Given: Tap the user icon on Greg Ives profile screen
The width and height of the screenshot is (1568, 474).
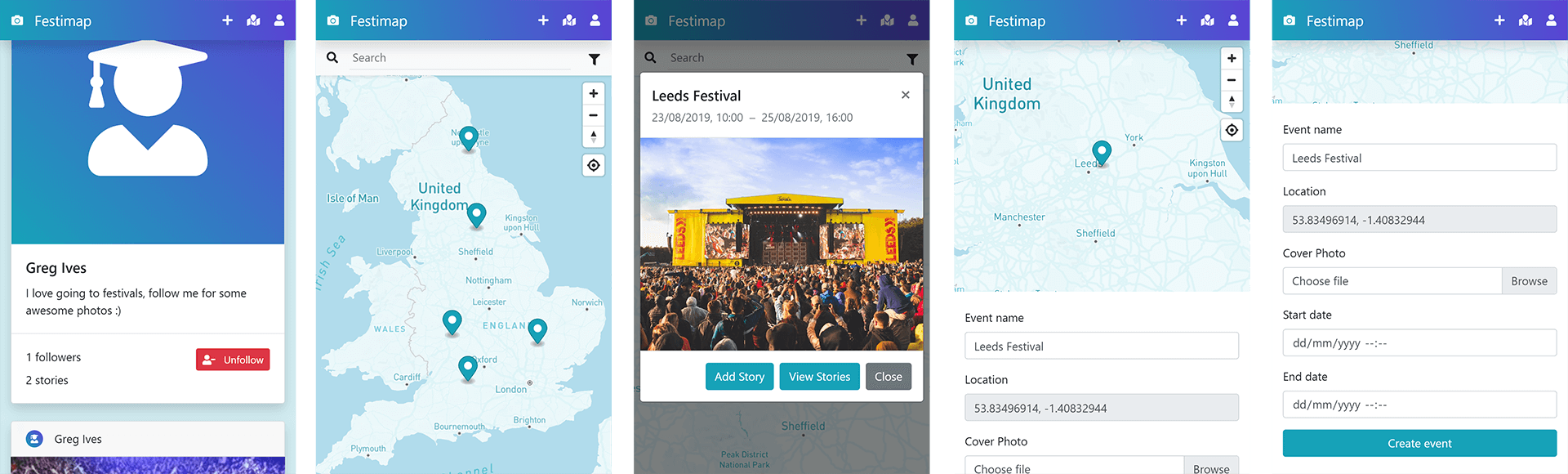Looking at the screenshot, I should (x=279, y=20).
